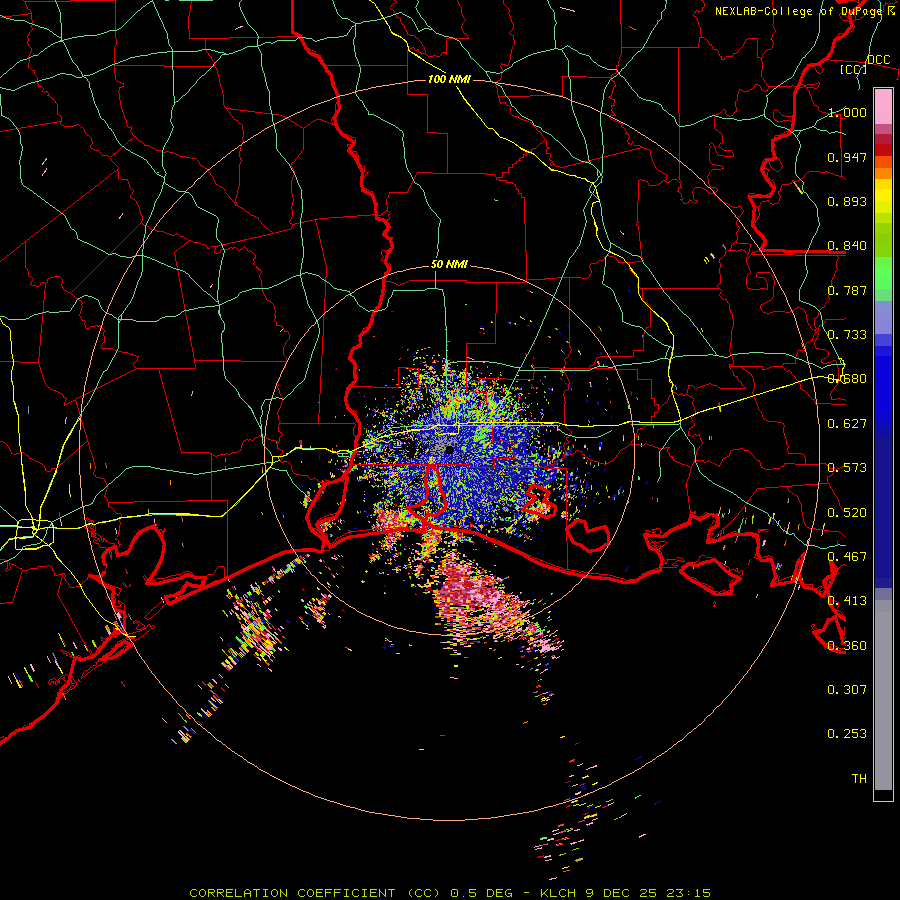Select the pink top colorbar segment
The height and width of the screenshot is (900, 900).
click(x=883, y=106)
